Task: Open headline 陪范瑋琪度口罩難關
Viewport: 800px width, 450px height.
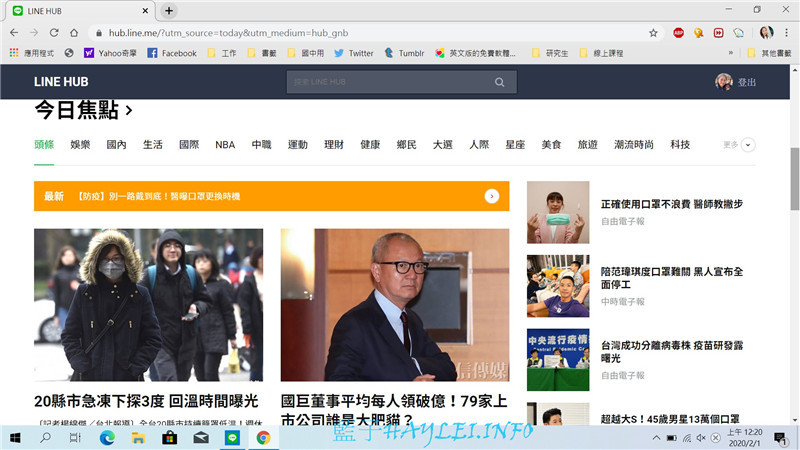Action: pyautogui.click(x=671, y=278)
